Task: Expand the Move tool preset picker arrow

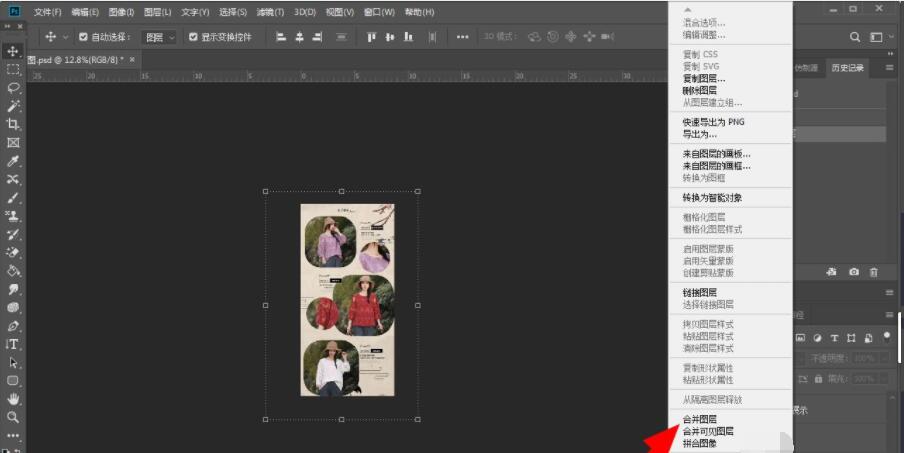Action: (x=66, y=37)
